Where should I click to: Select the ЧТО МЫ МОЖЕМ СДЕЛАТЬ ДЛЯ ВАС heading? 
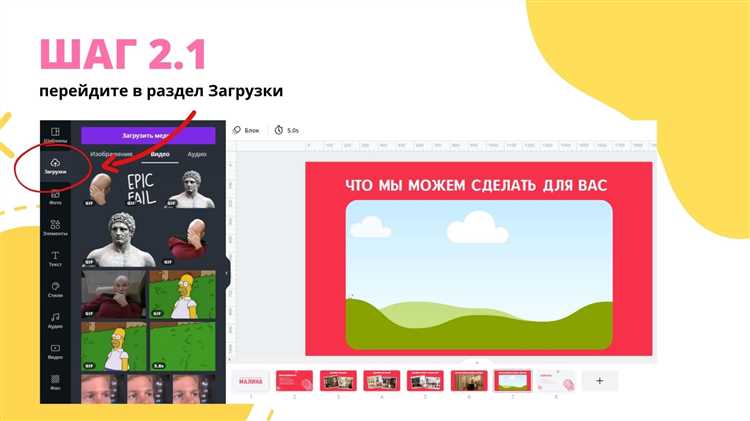point(476,185)
